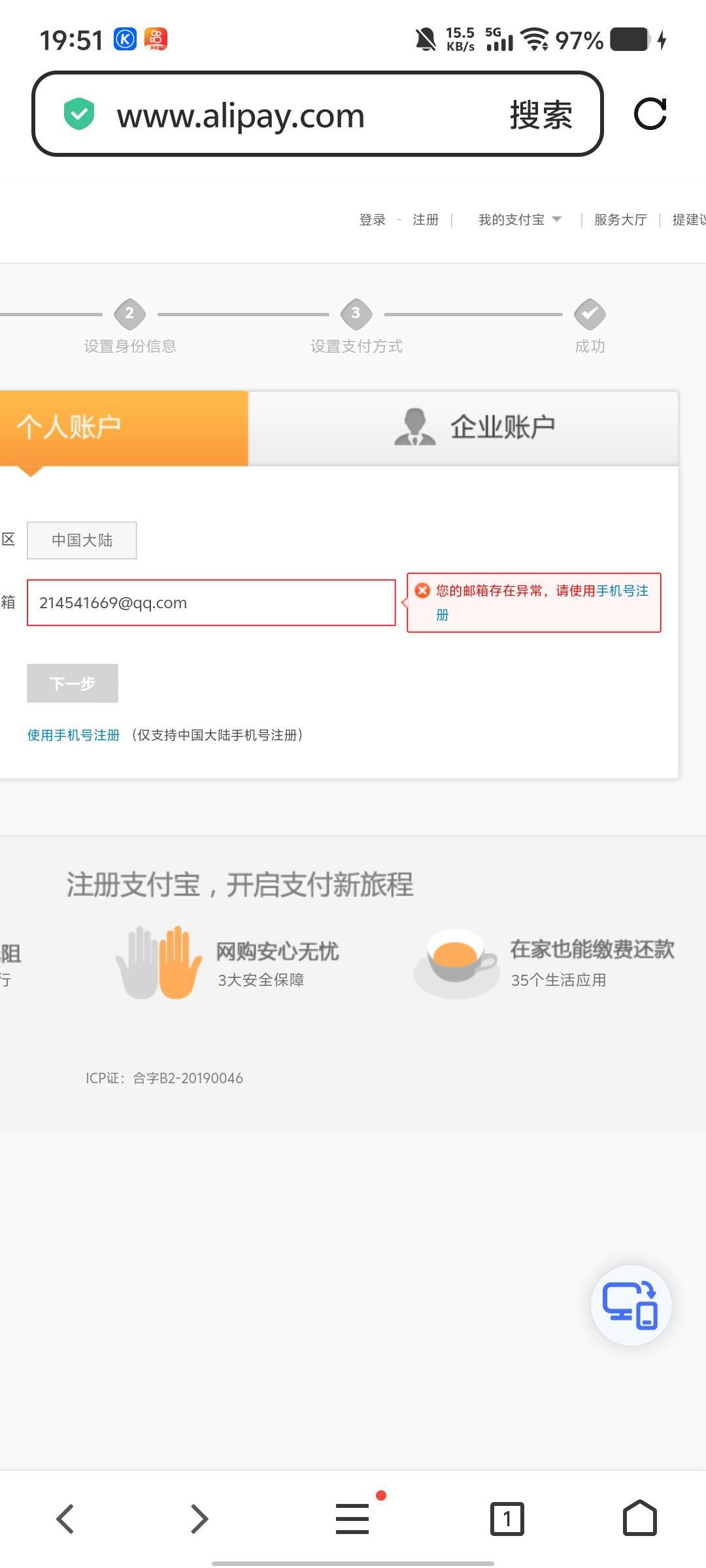Tap the green security shield icon
The height and width of the screenshot is (1568, 706).
[79, 114]
